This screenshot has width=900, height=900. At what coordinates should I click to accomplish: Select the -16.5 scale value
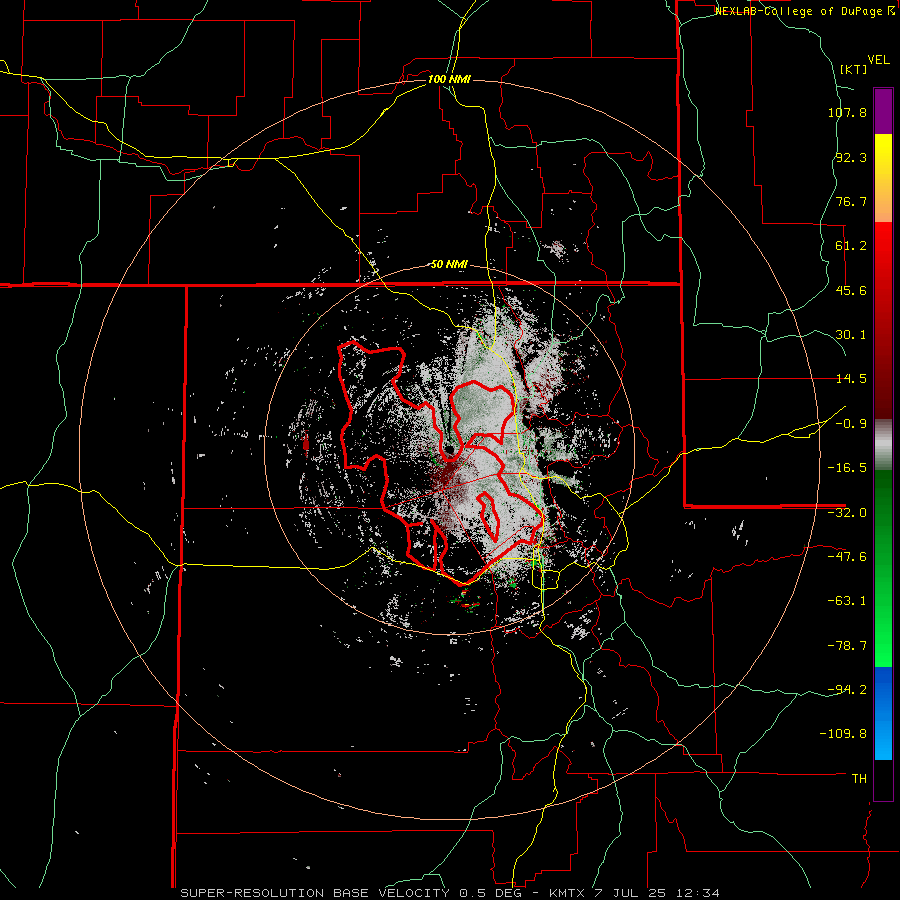[847, 468]
